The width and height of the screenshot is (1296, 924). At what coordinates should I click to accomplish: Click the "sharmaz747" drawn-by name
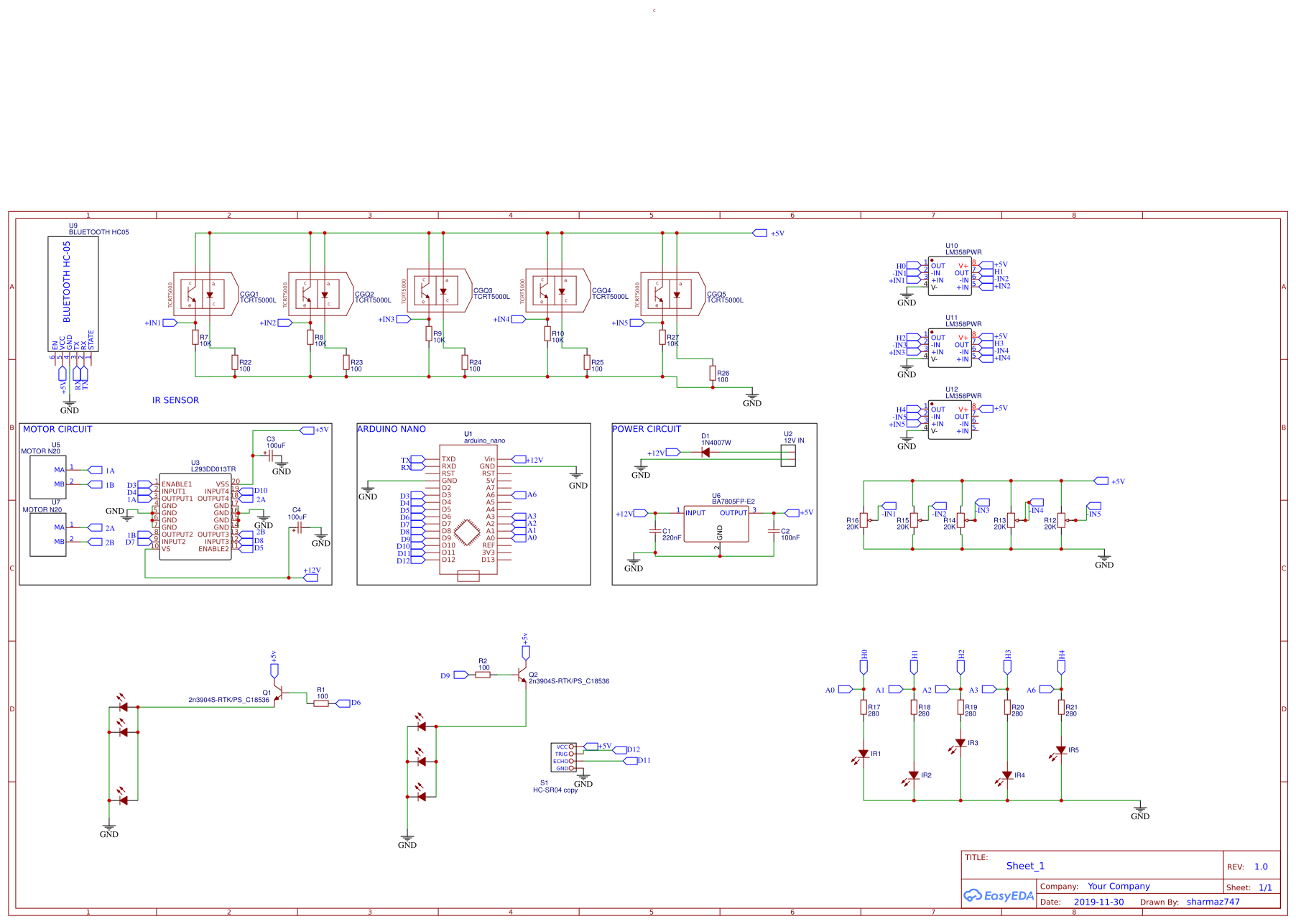pyautogui.click(x=1213, y=902)
